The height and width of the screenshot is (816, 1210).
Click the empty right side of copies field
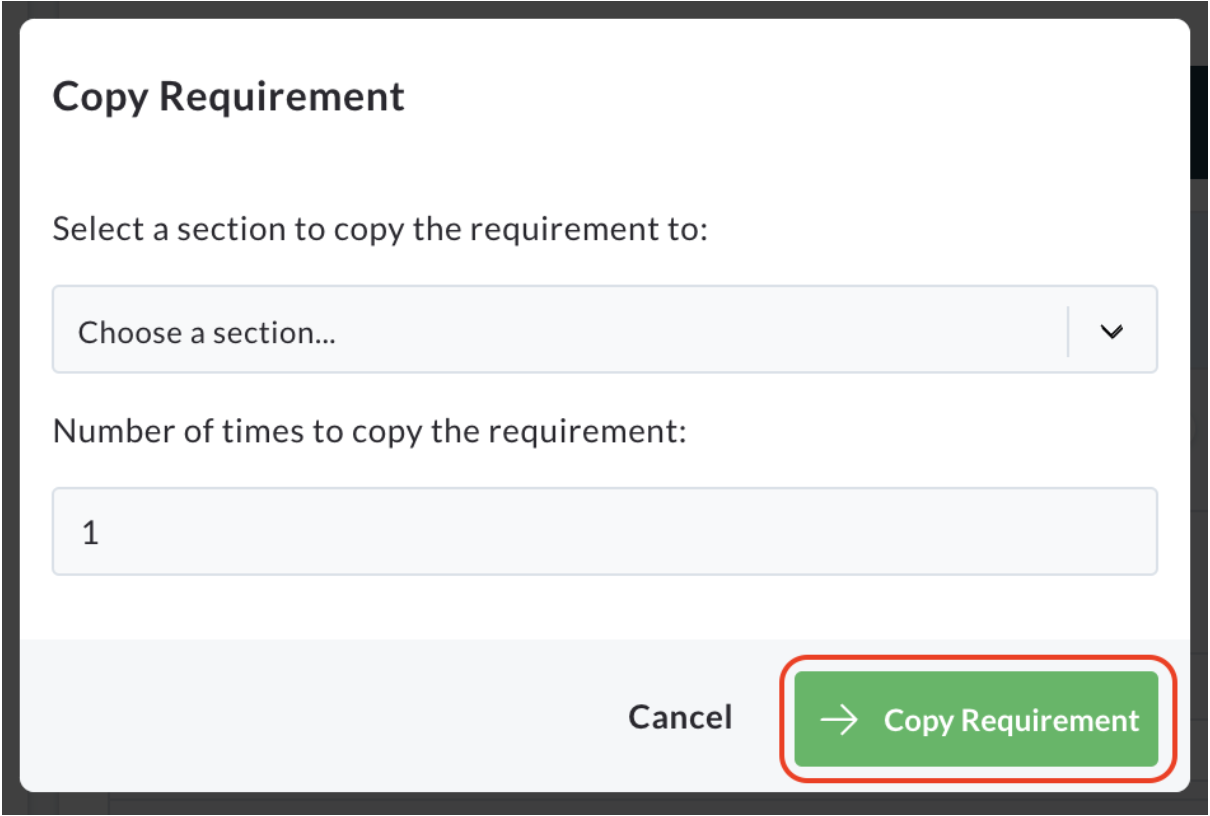pos(900,531)
